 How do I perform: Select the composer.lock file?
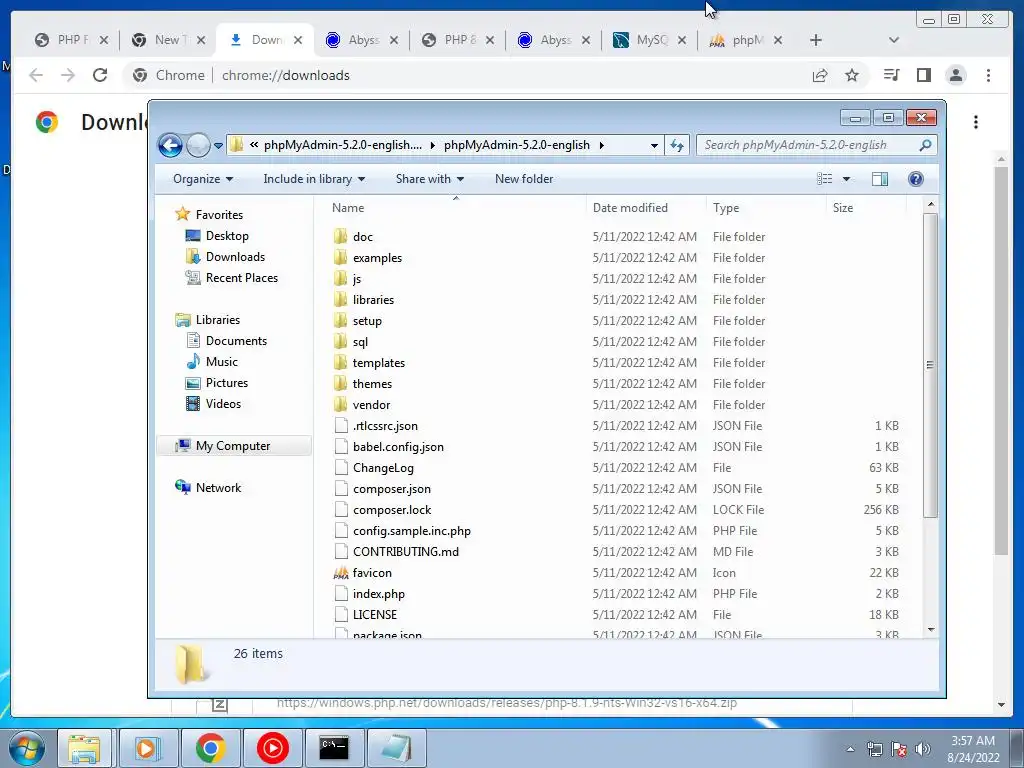[392, 509]
